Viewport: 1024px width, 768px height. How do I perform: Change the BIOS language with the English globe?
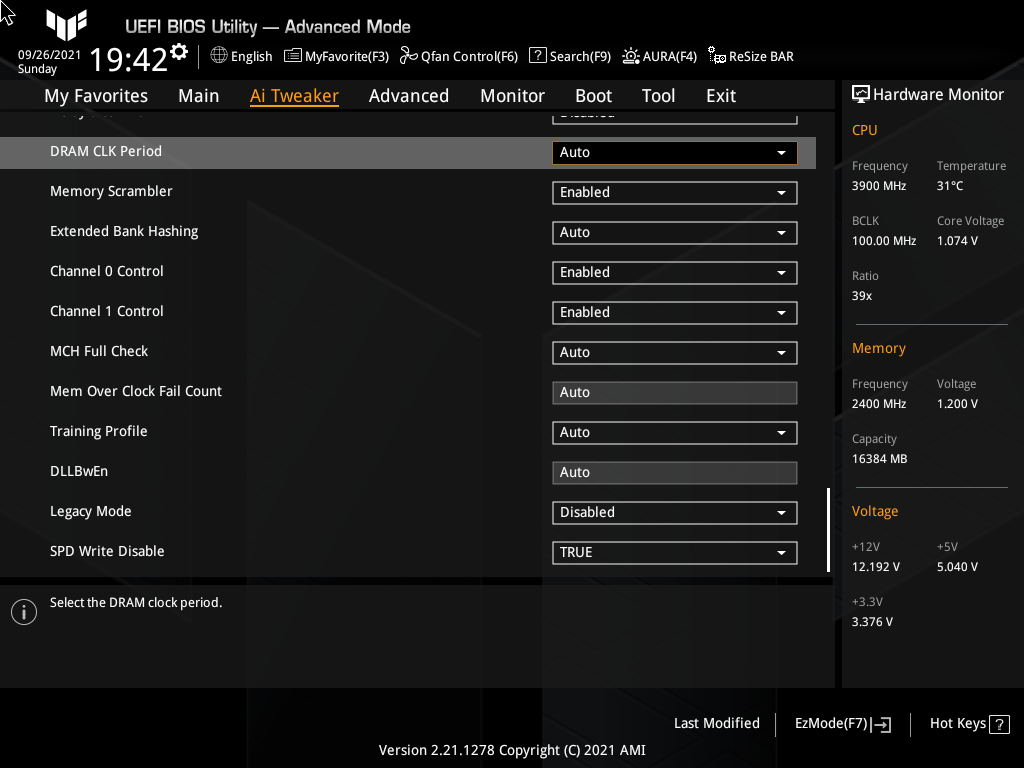[x=241, y=57]
